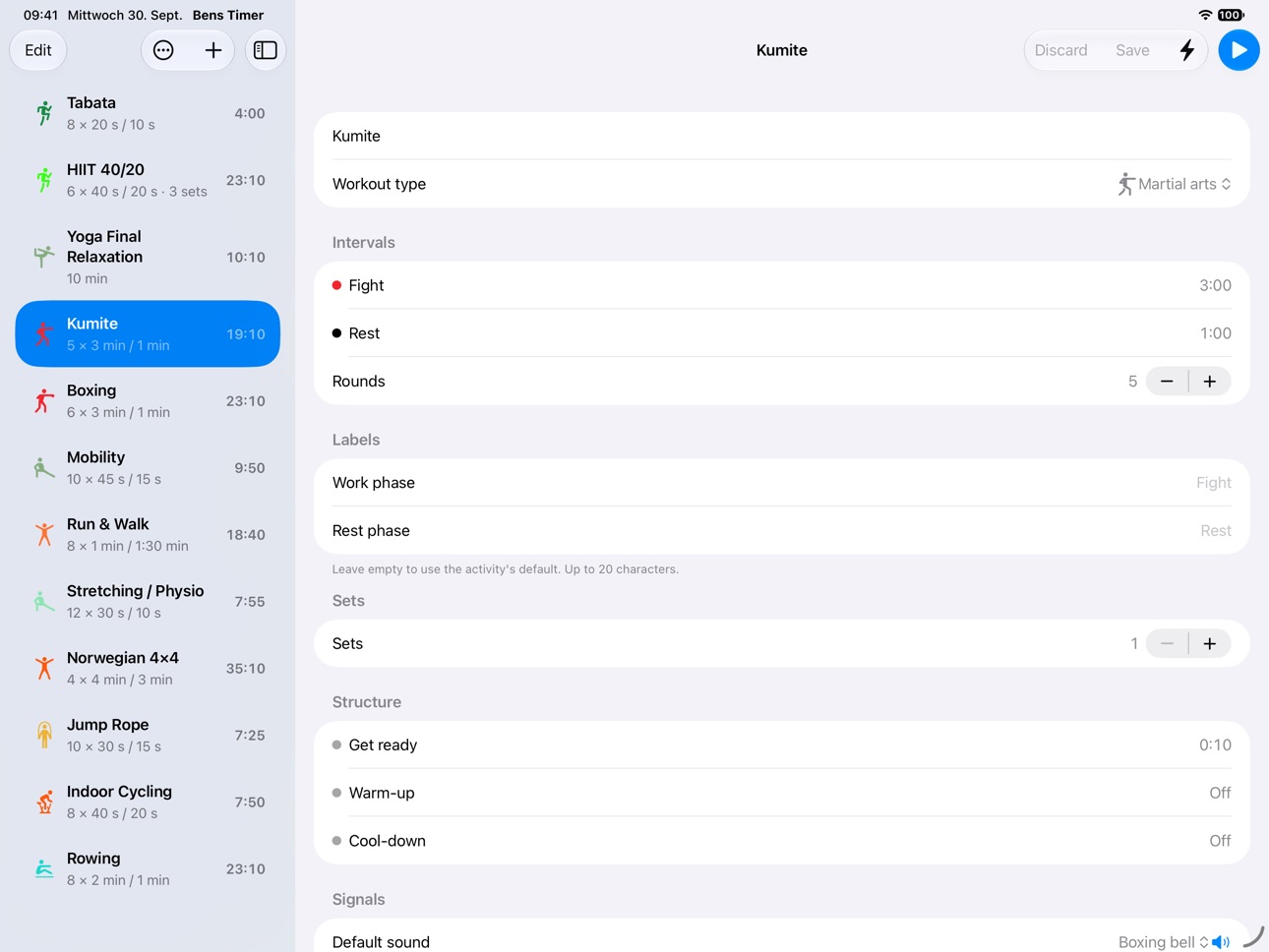This screenshot has width=1269, height=952.
Task: Click the Discard button
Action: click(x=1060, y=50)
